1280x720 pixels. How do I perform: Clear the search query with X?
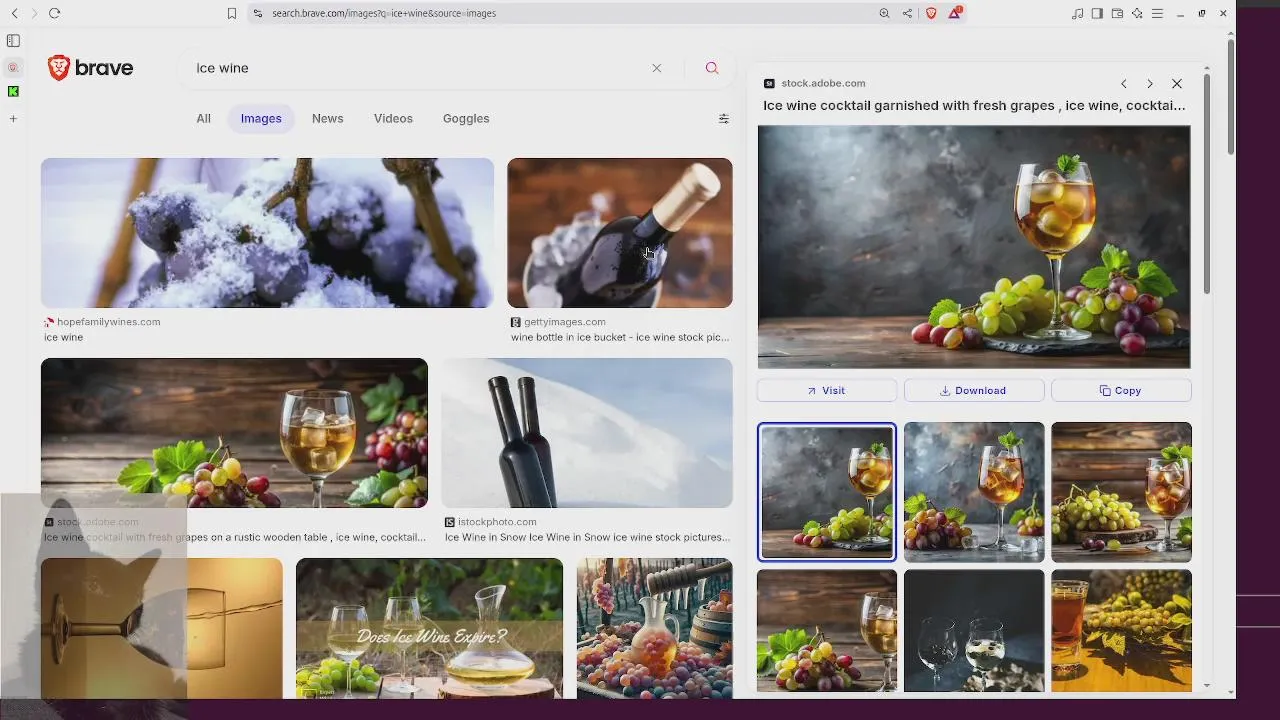coord(657,68)
